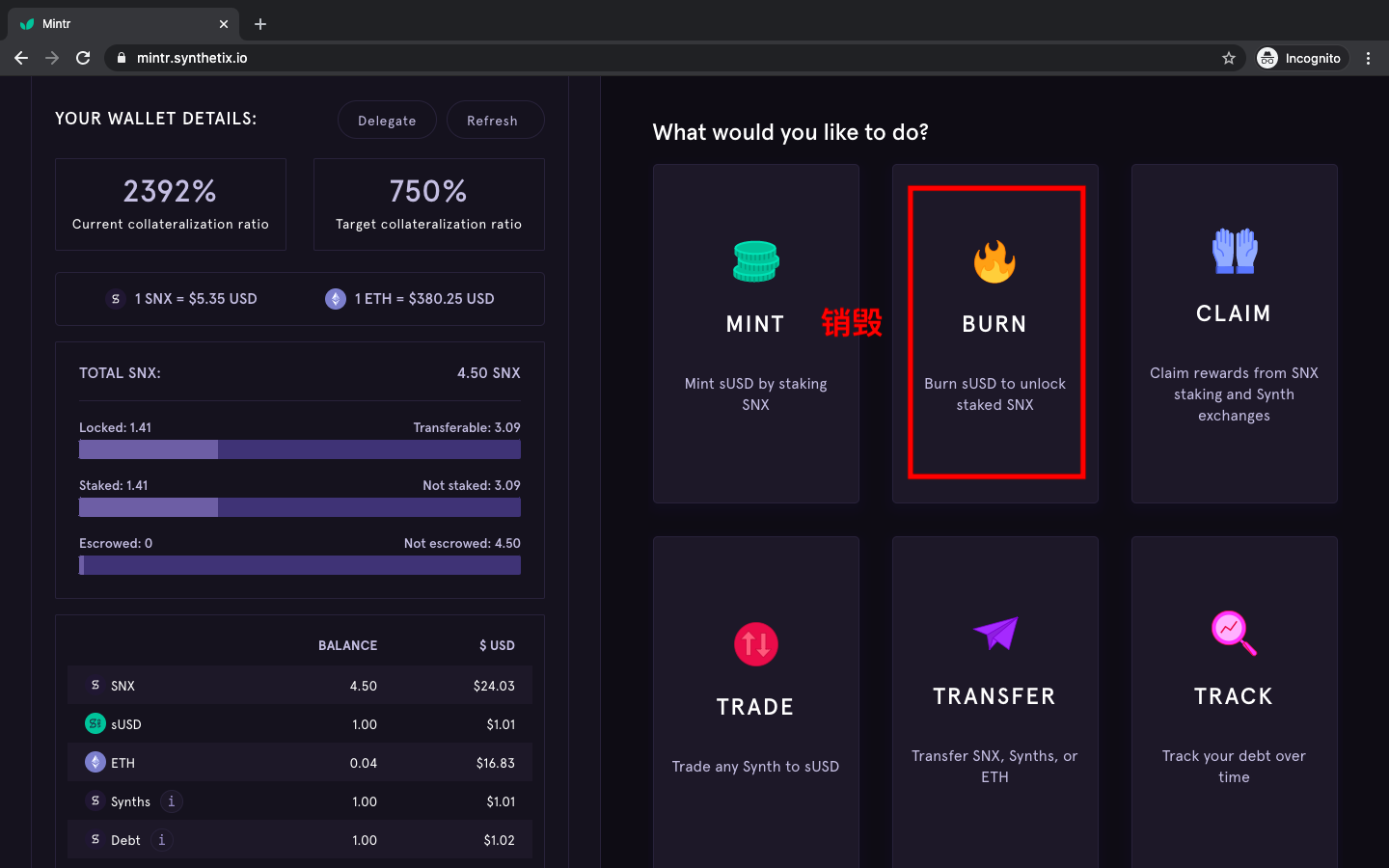Screen dimensions: 1389x868
Task: Click the Not staked: 3.09 label
Action: pyautogui.click(x=472, y=485)
